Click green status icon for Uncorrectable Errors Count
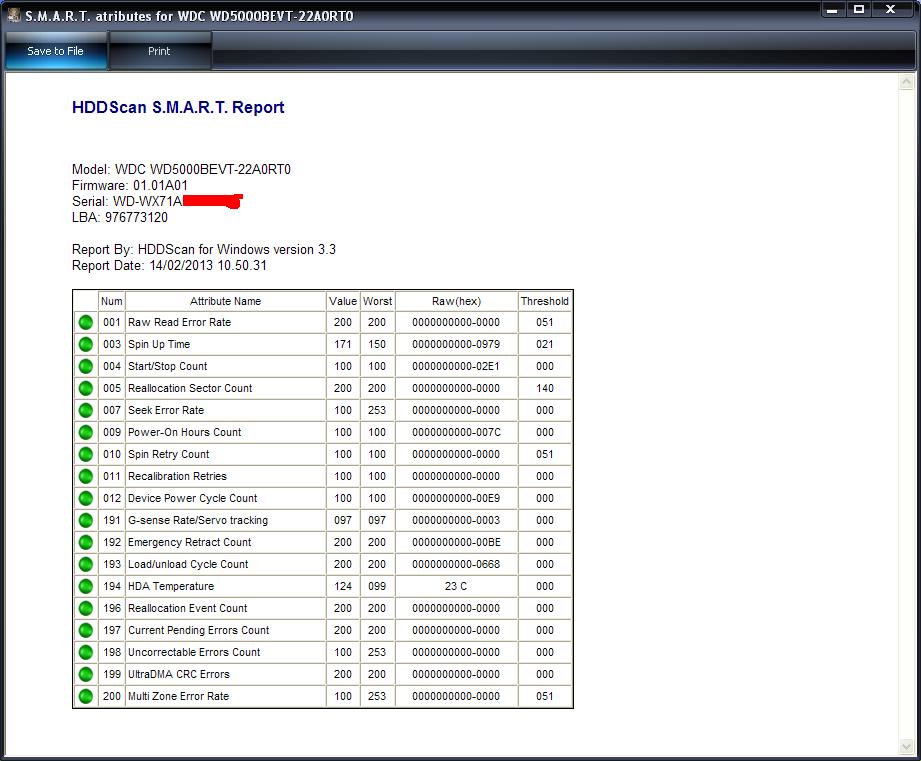The image size is (921, 761). pos(86,652)
